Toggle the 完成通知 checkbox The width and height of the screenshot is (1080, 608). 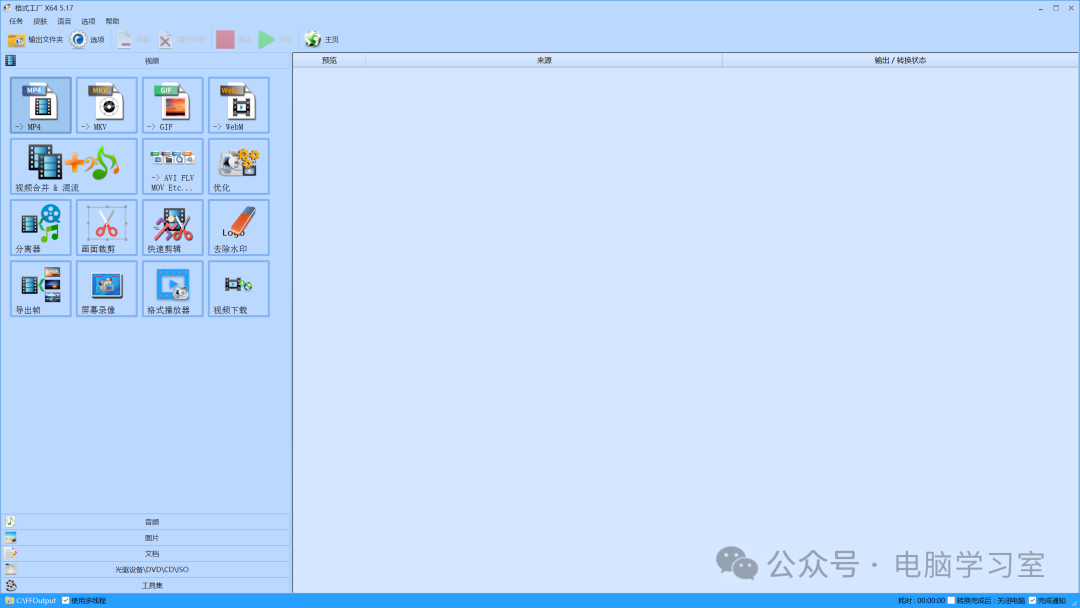1032,600
